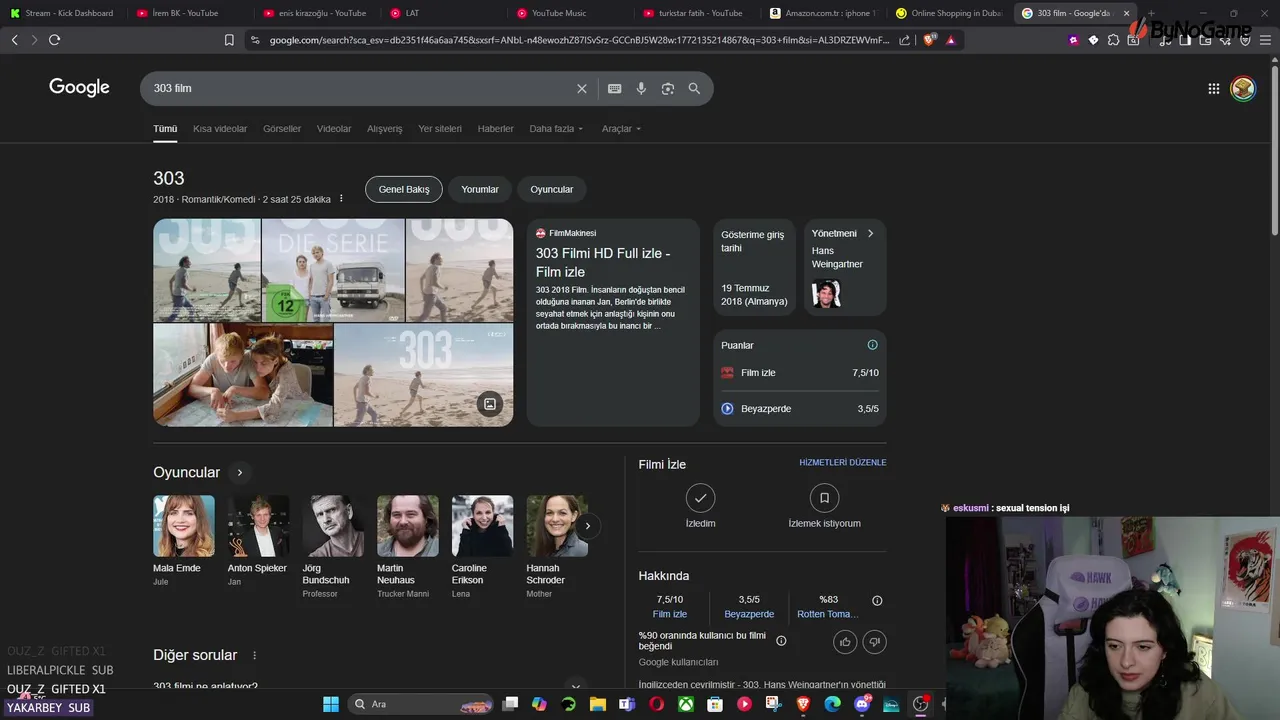
Task: Open Discord from the taskbar
Action: (x=862, y=704)
